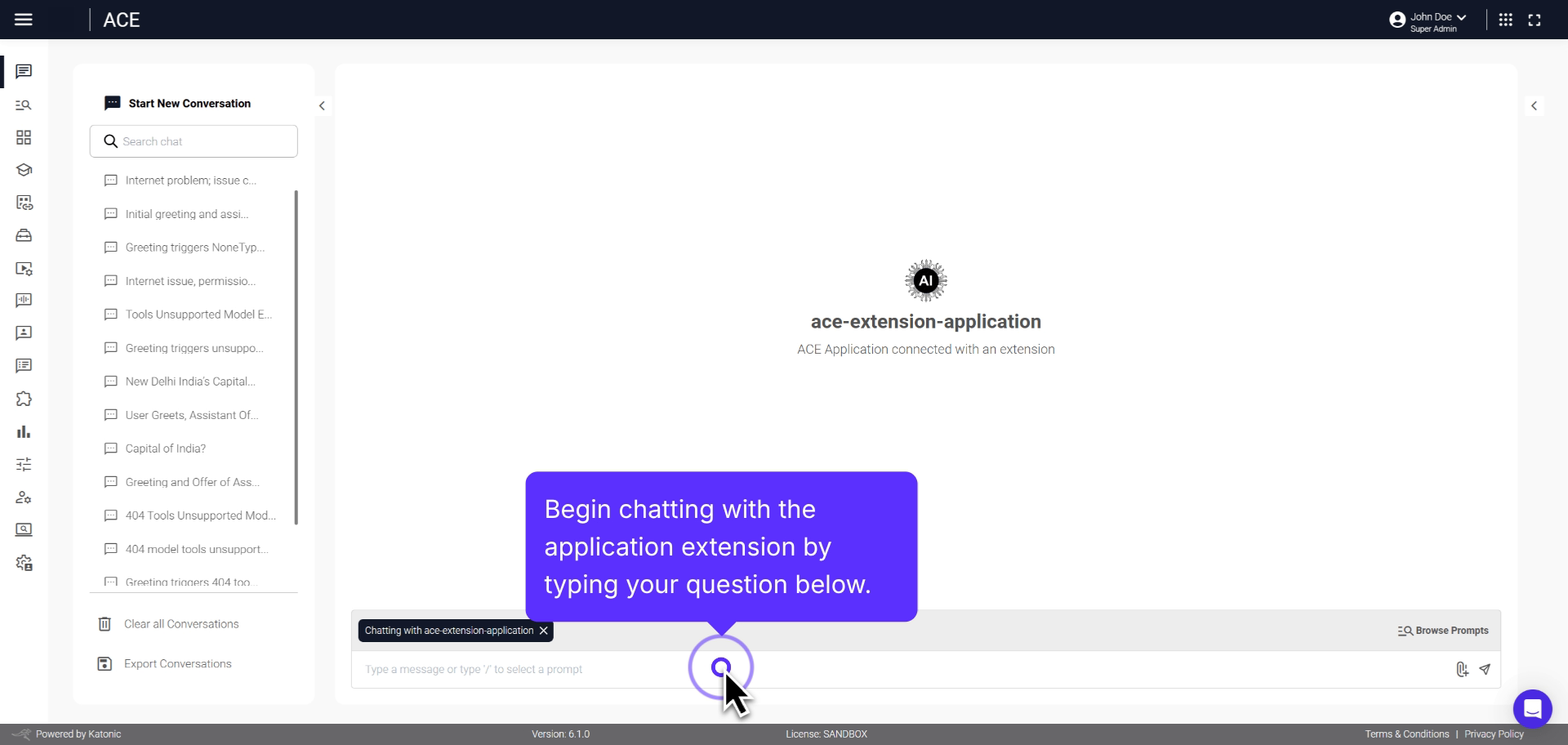Screen dimensions: 1568x745
Task: Open the Conversations chat panel
Action: pos(23,72)
